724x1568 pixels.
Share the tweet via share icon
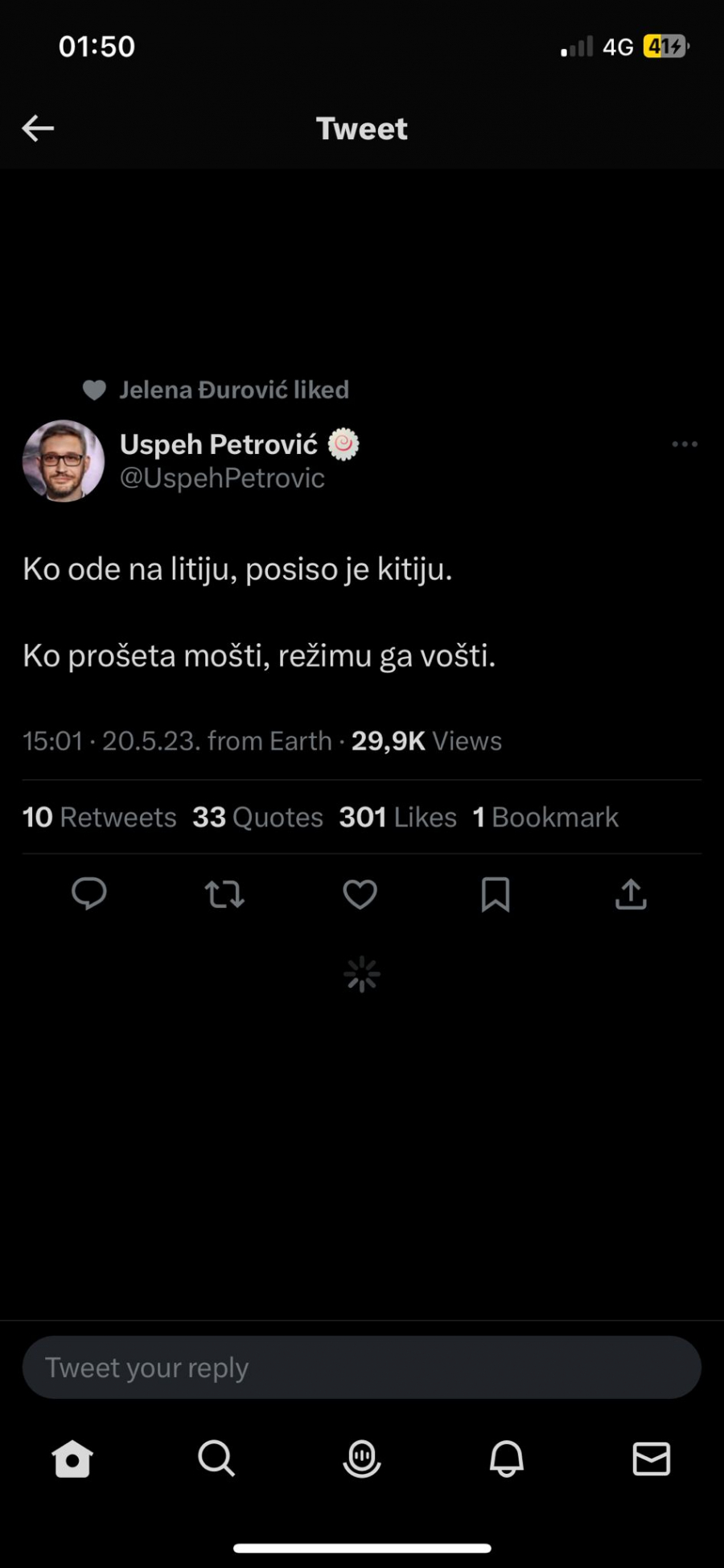(x=631, y=893)
